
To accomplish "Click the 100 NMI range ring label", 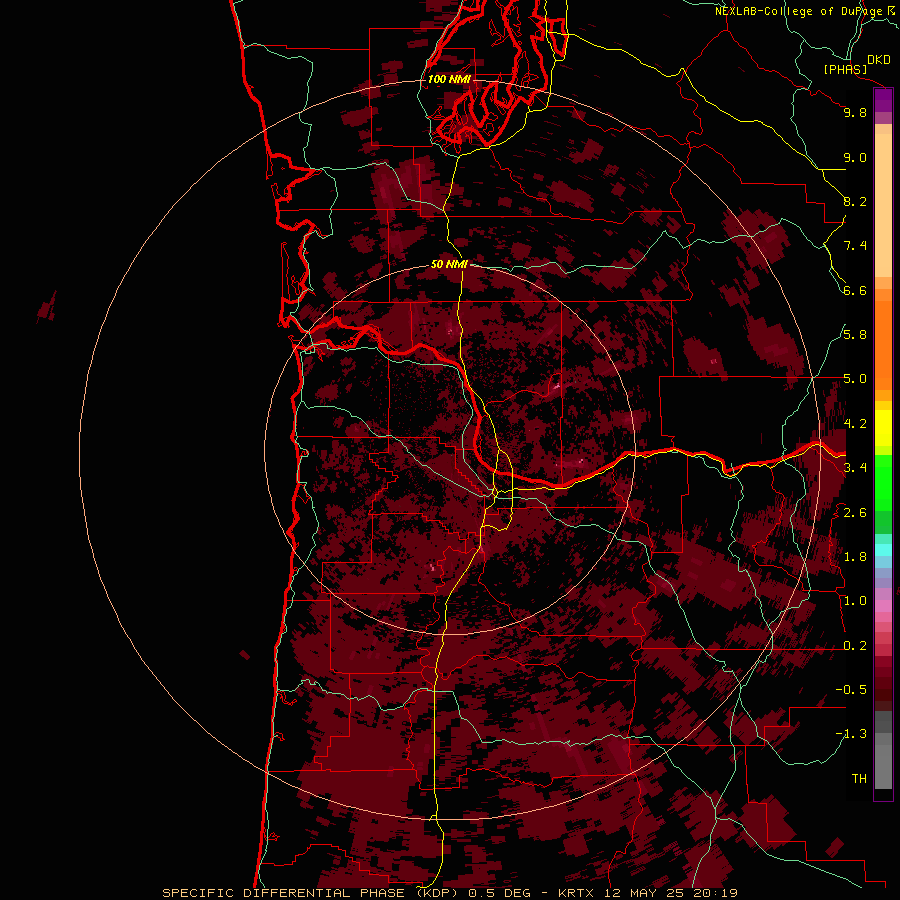I will 449,79.
